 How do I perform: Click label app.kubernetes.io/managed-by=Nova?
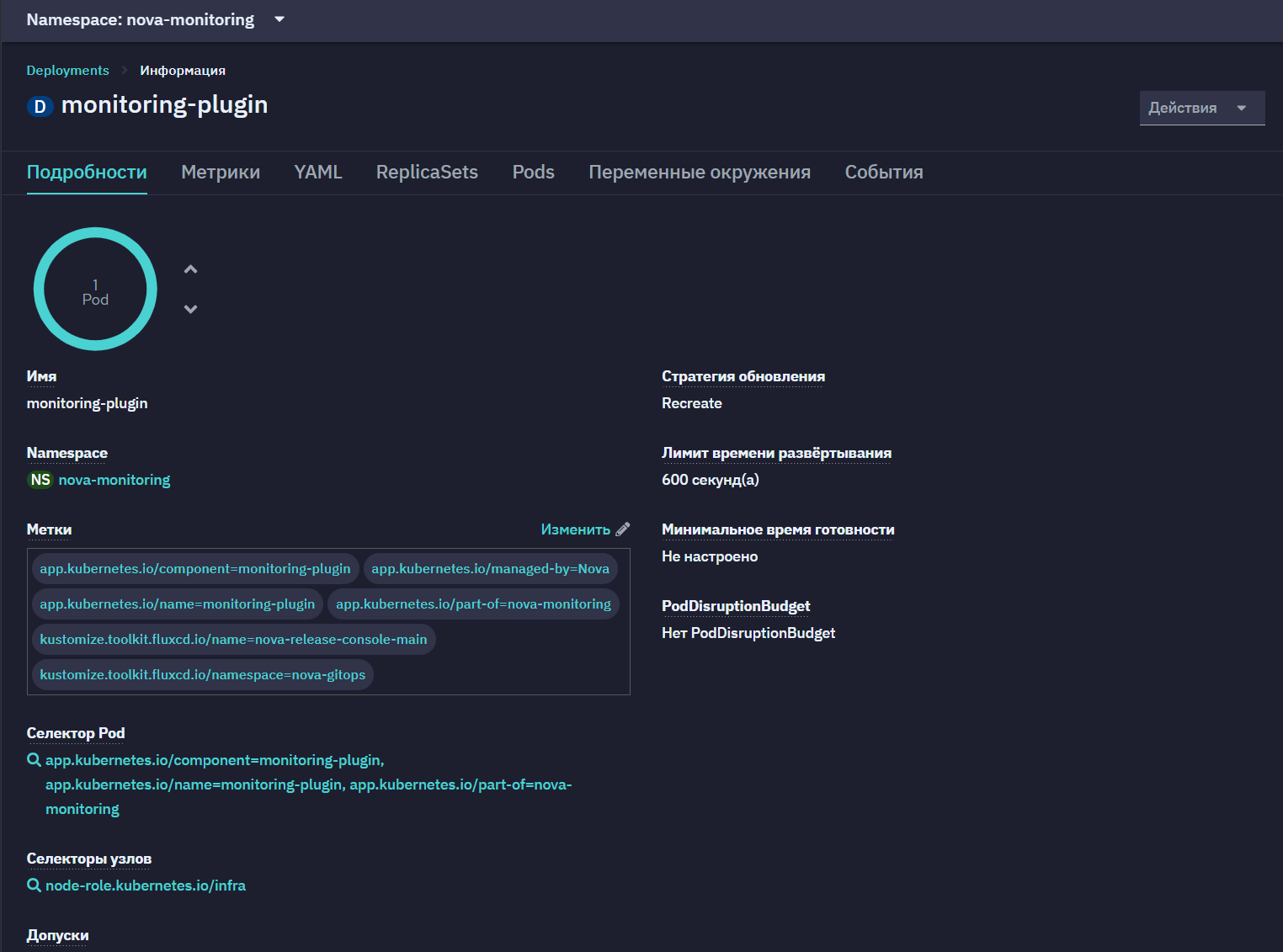(491, 569)
